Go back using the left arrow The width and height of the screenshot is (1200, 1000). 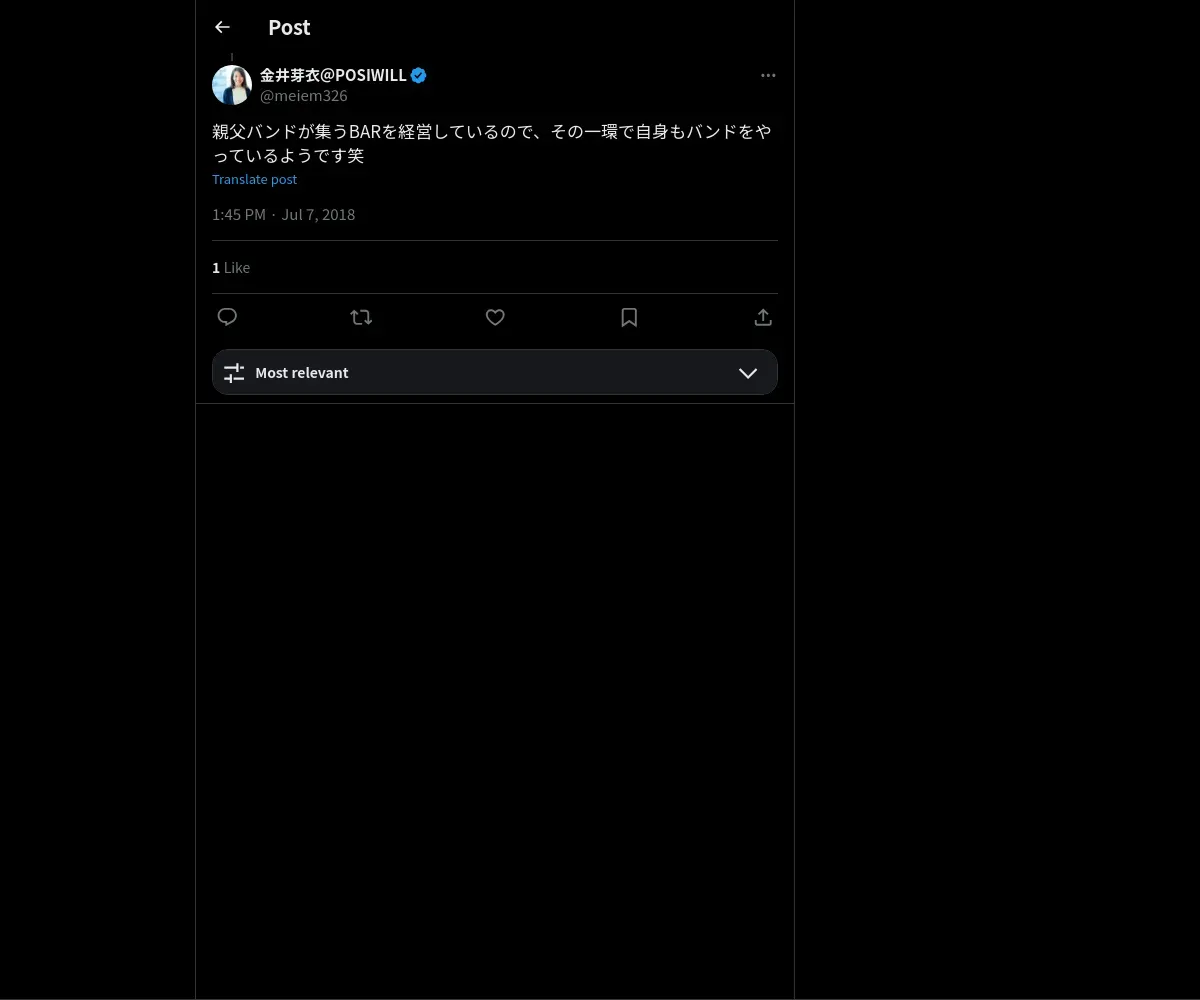[222, 27]
